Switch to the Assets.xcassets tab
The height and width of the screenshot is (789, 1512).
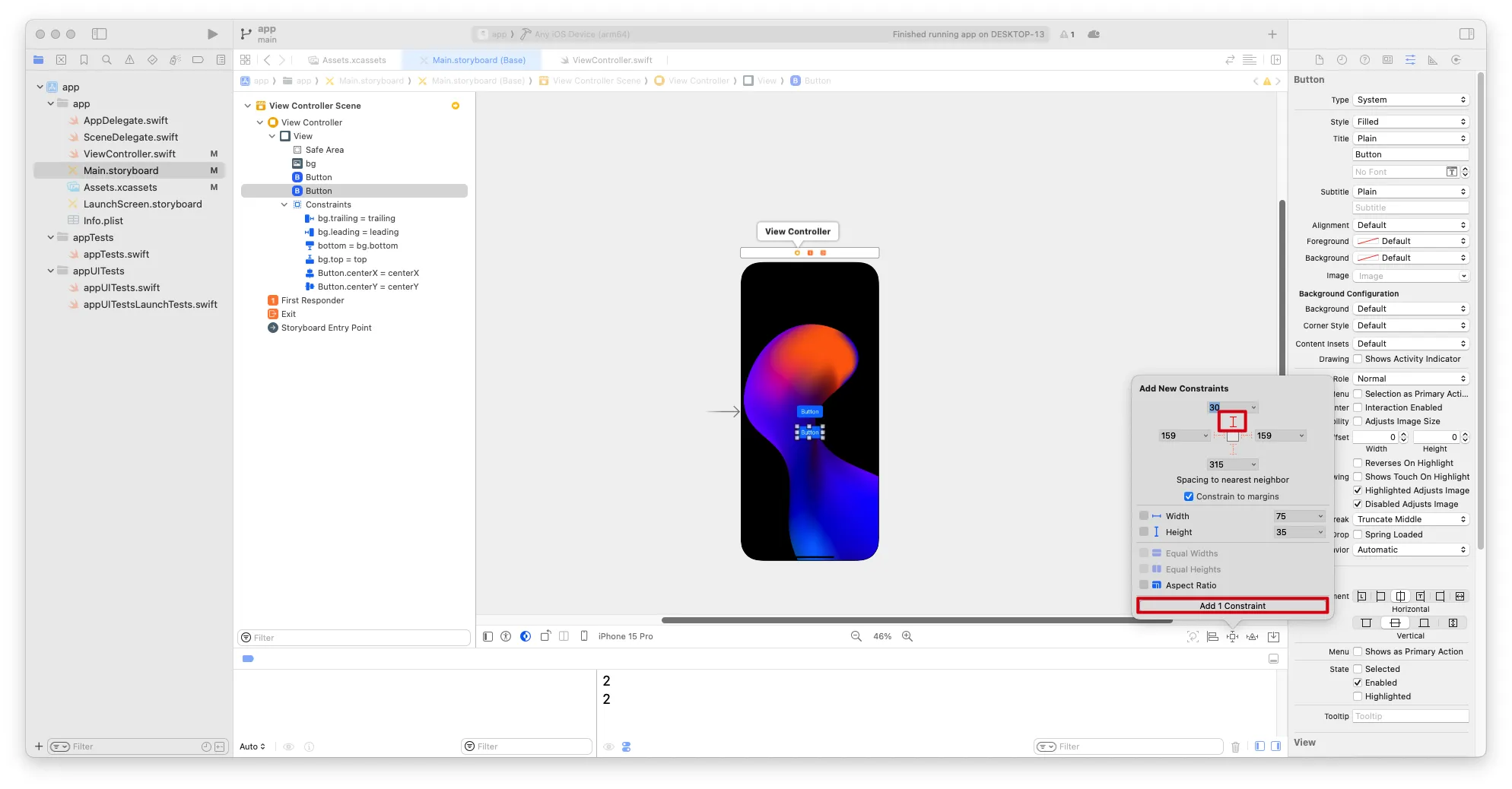click(x=354, y=60)
